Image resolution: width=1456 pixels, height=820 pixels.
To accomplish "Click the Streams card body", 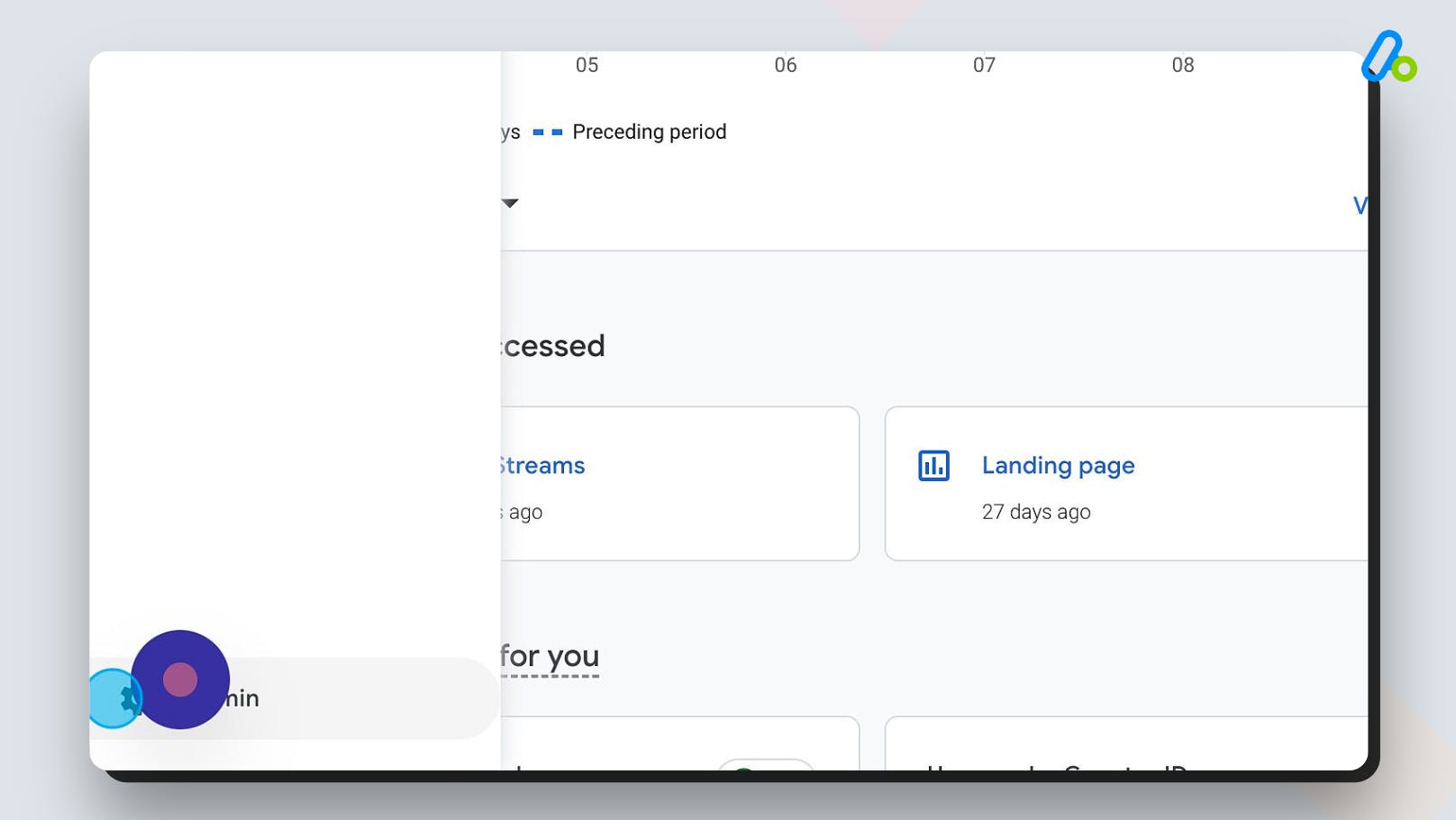I will 680,484.
